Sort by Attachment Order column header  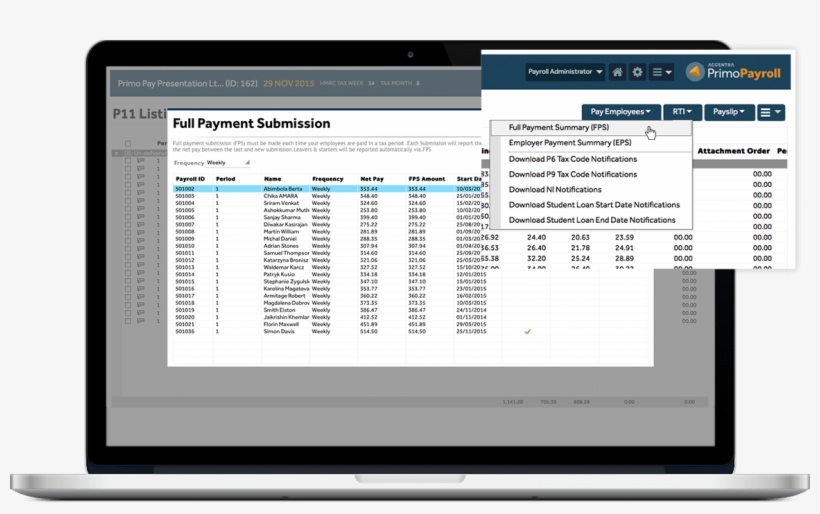click(734, 151)
